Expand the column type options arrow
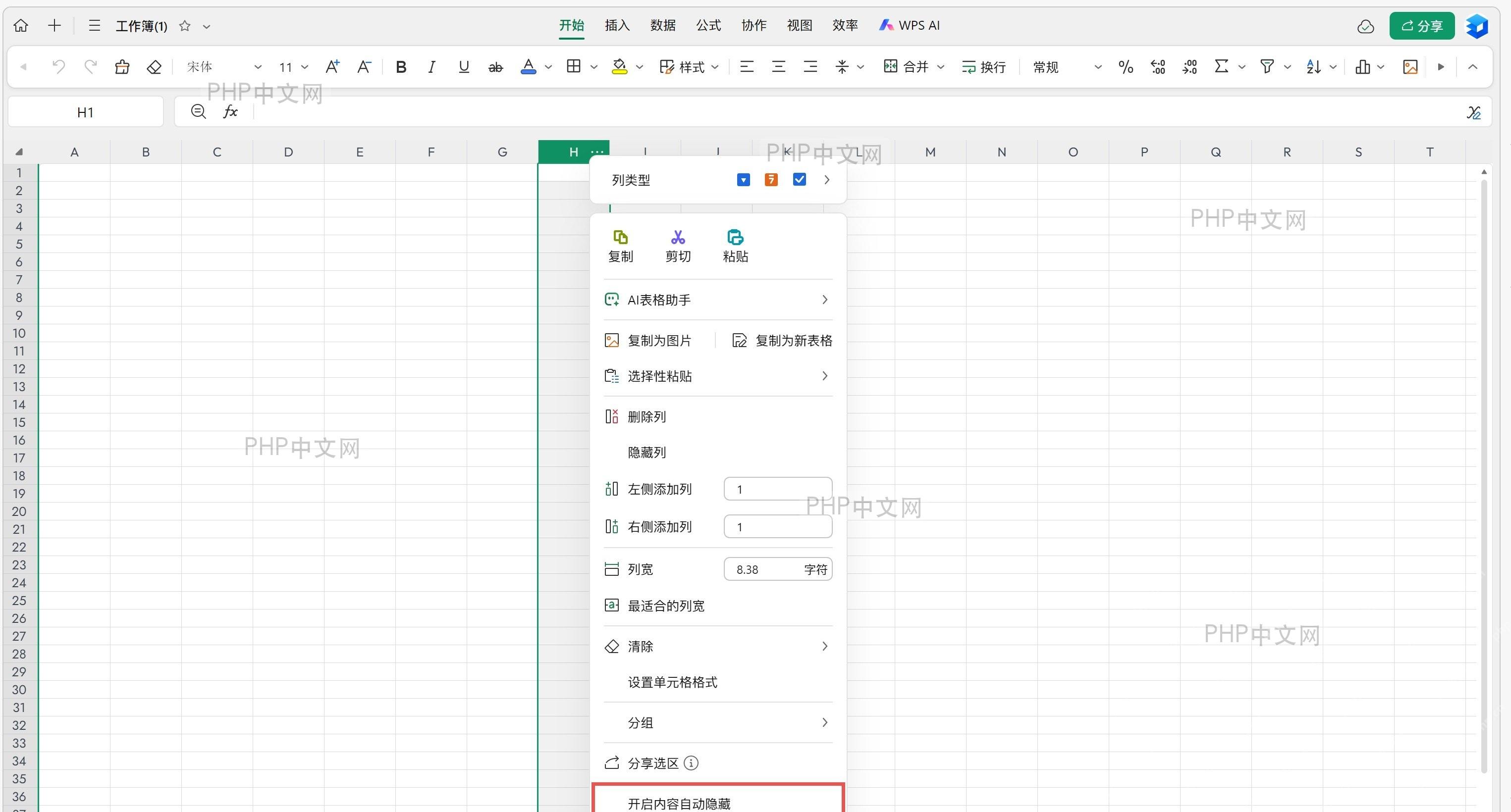The width and height of the screenshot is (1511, 812). [x=826, y=180]
